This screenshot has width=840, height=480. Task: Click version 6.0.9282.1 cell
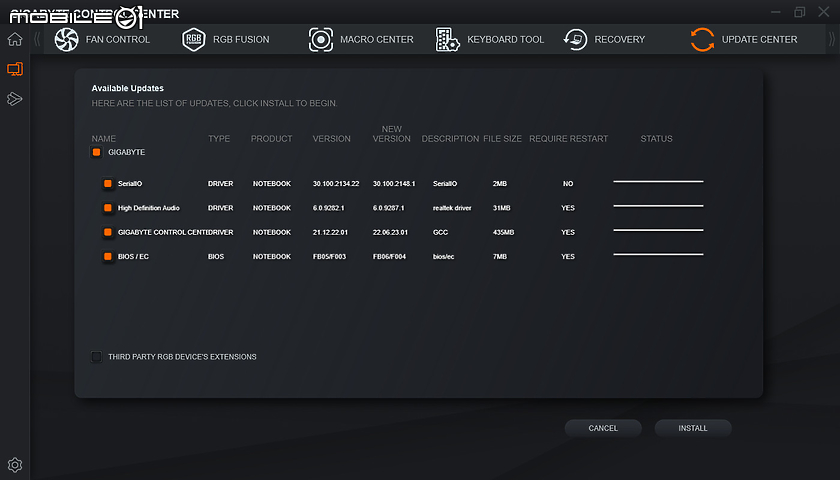(328, 208)
